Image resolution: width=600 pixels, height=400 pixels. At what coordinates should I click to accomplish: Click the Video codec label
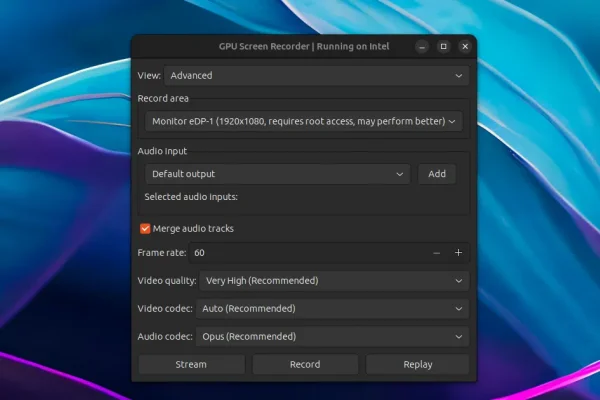point(165,309)
